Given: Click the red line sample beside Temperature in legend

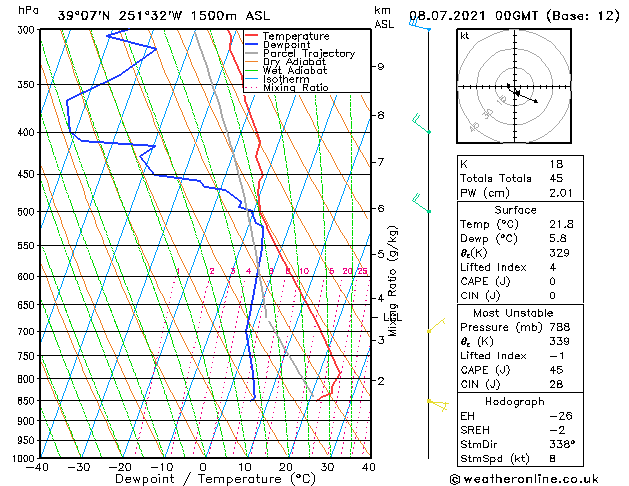Looking at the screenshot, I should point(252,35).
